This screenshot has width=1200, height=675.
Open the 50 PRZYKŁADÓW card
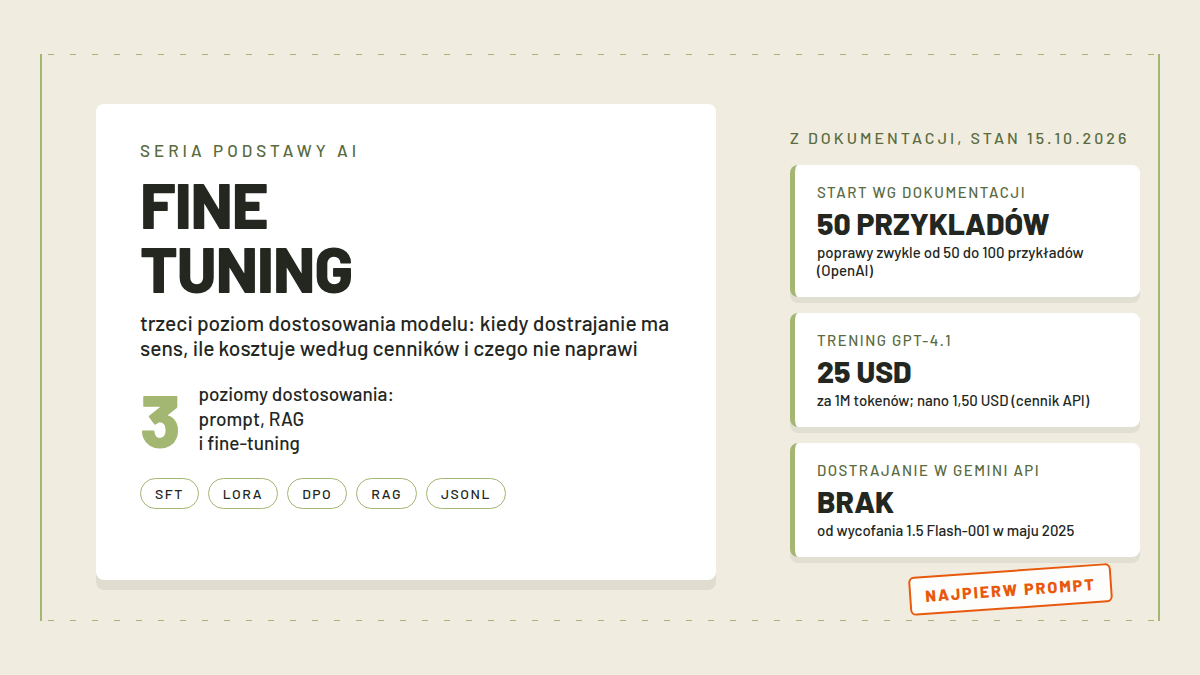(965, 231)
